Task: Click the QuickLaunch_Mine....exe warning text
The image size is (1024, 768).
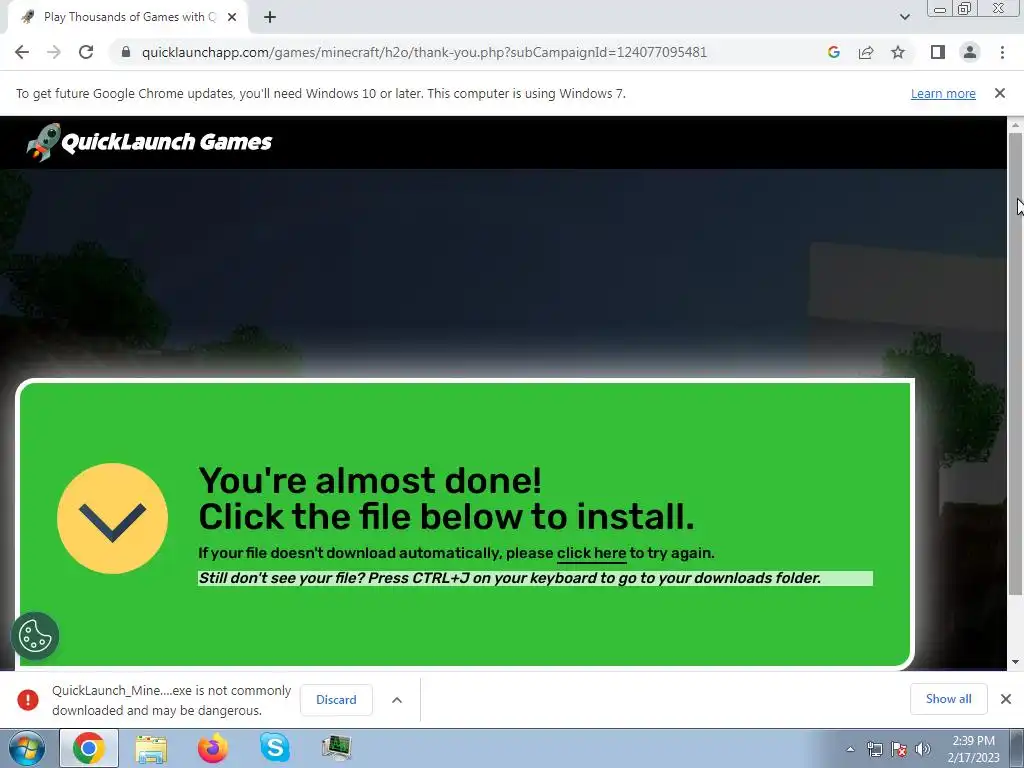Action: [171, 700]
